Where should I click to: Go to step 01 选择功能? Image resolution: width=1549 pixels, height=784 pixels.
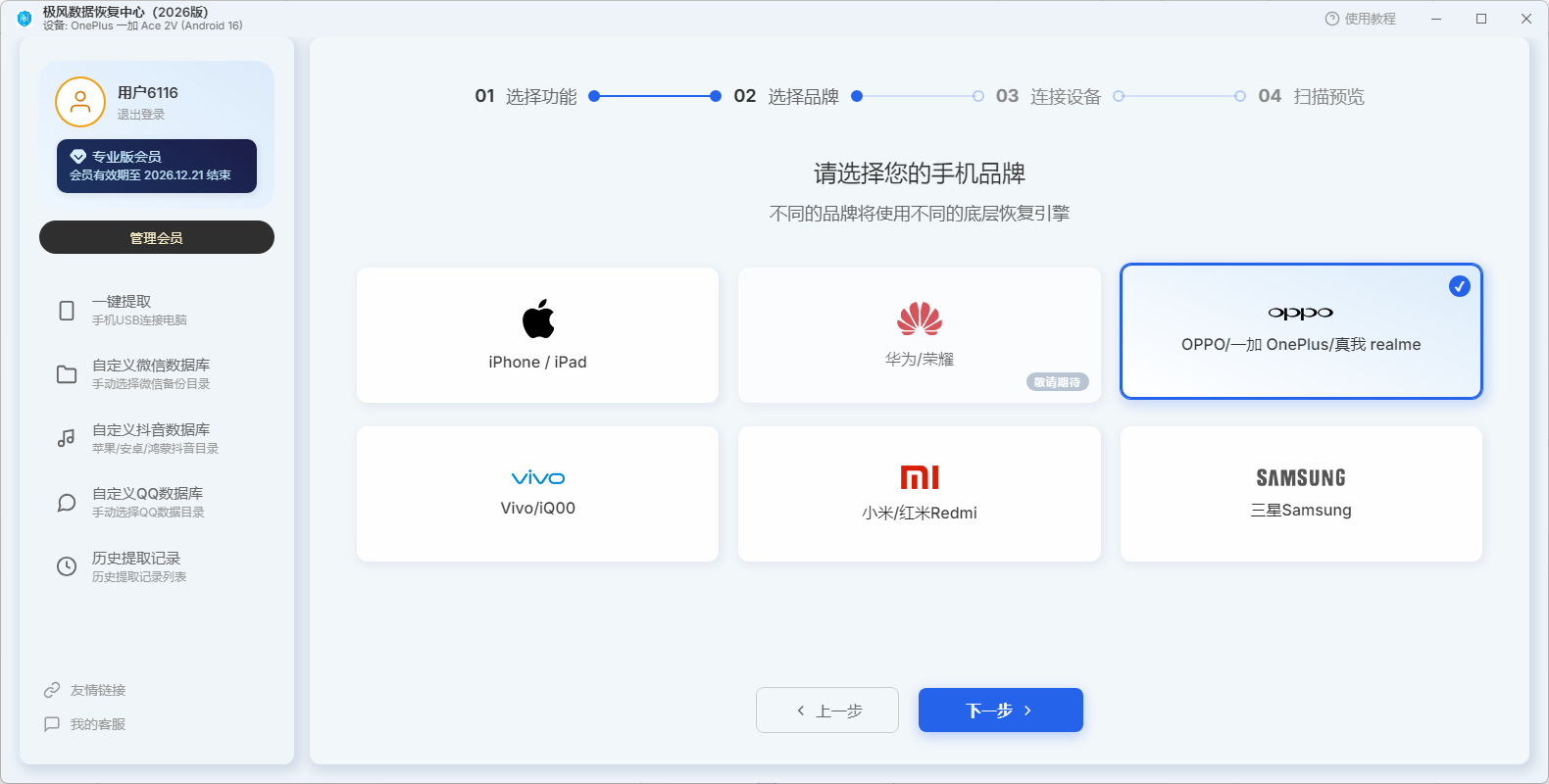click(526, 96)
